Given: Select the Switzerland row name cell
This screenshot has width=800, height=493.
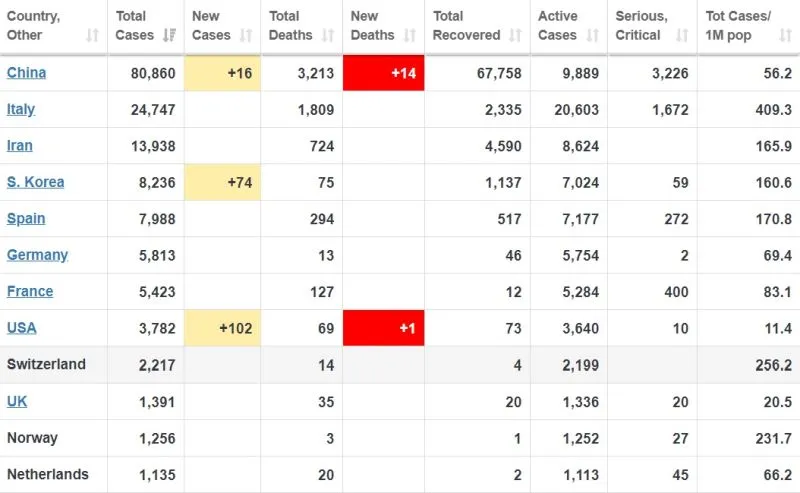Looking at the screenshot, I should coord(46,364).
